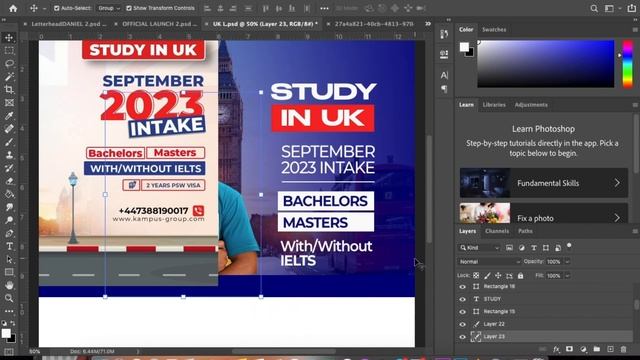
Task: Toggle Show Transform Controls checkbox
Action: coord(129,8)
